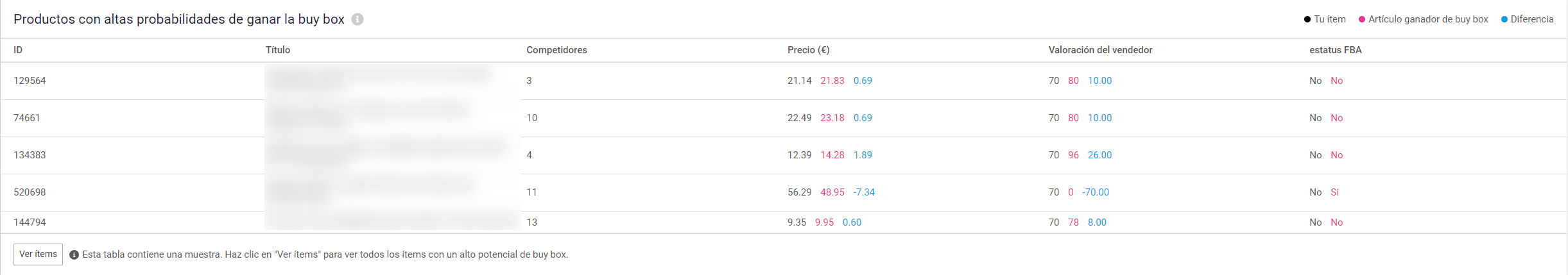Viewport: 1568px width, 275px height.
Task: Open the Ver ítems button
Action: [x=38, y=254]
